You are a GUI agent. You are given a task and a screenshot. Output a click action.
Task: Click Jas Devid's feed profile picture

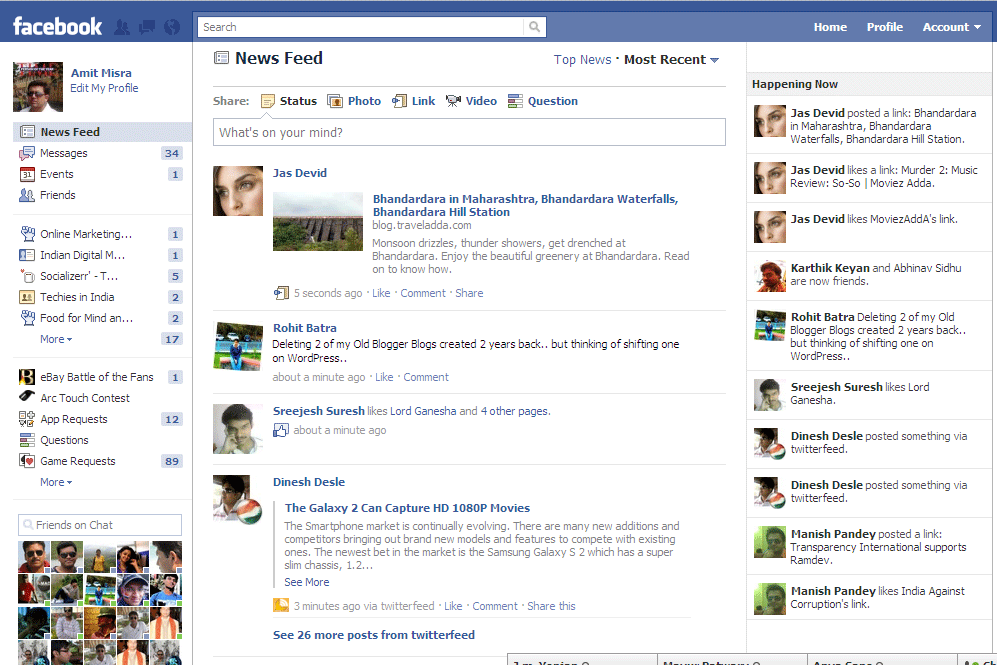tap(238, 191)
